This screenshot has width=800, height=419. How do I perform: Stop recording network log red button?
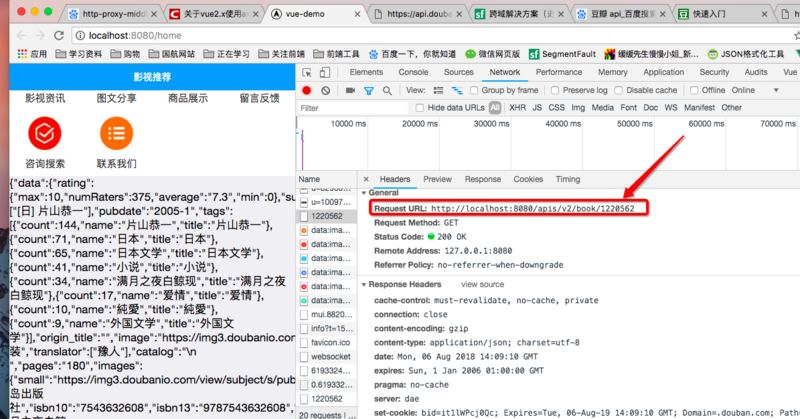307,90
